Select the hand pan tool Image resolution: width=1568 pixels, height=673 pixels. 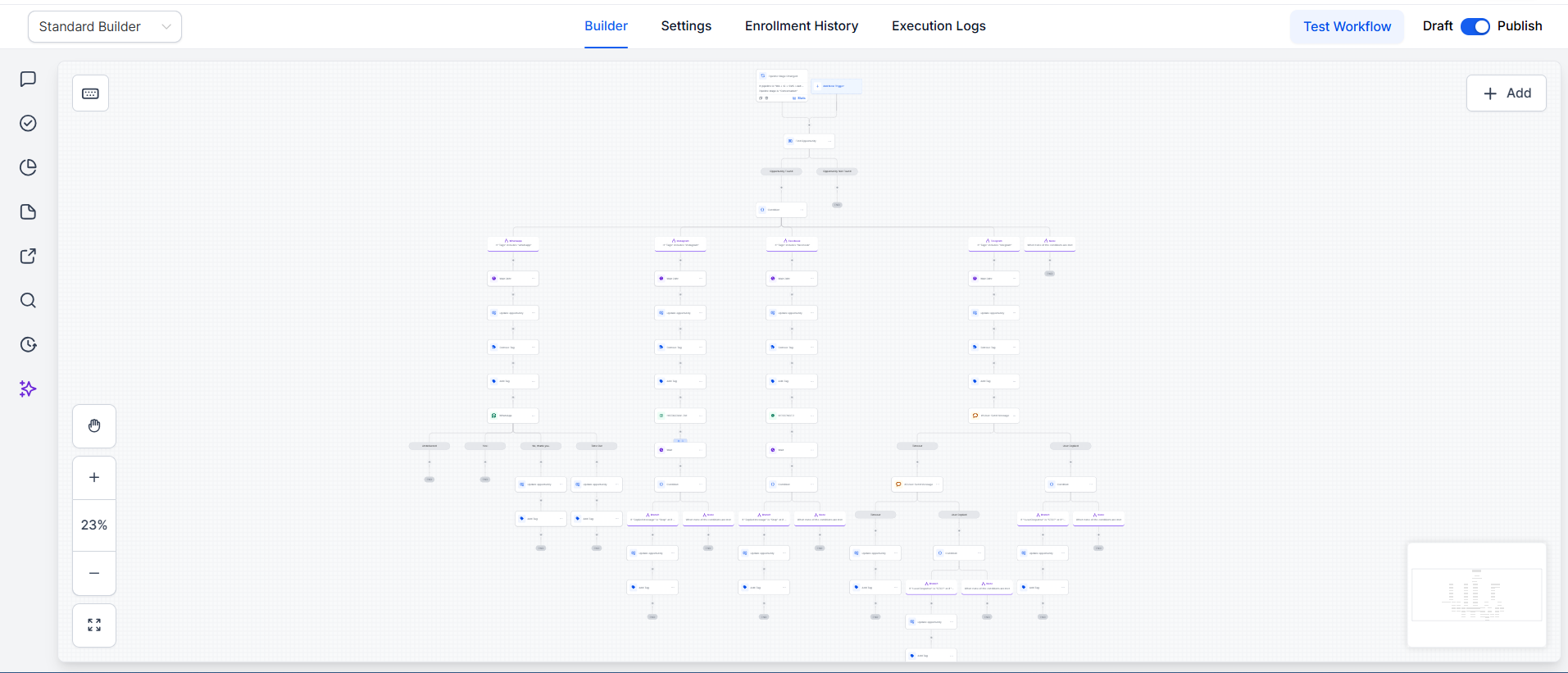pos(94,426)
